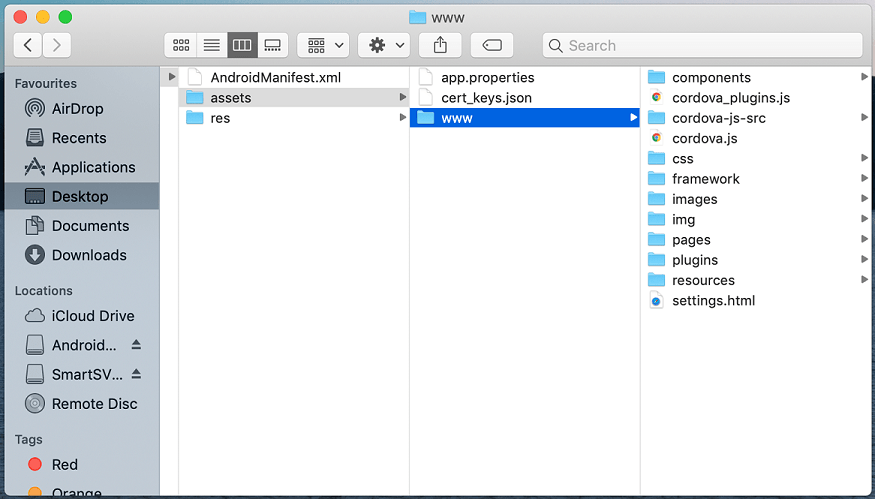Open the components folder
This screenshot has width=875, height=499.
click(758, 78)
